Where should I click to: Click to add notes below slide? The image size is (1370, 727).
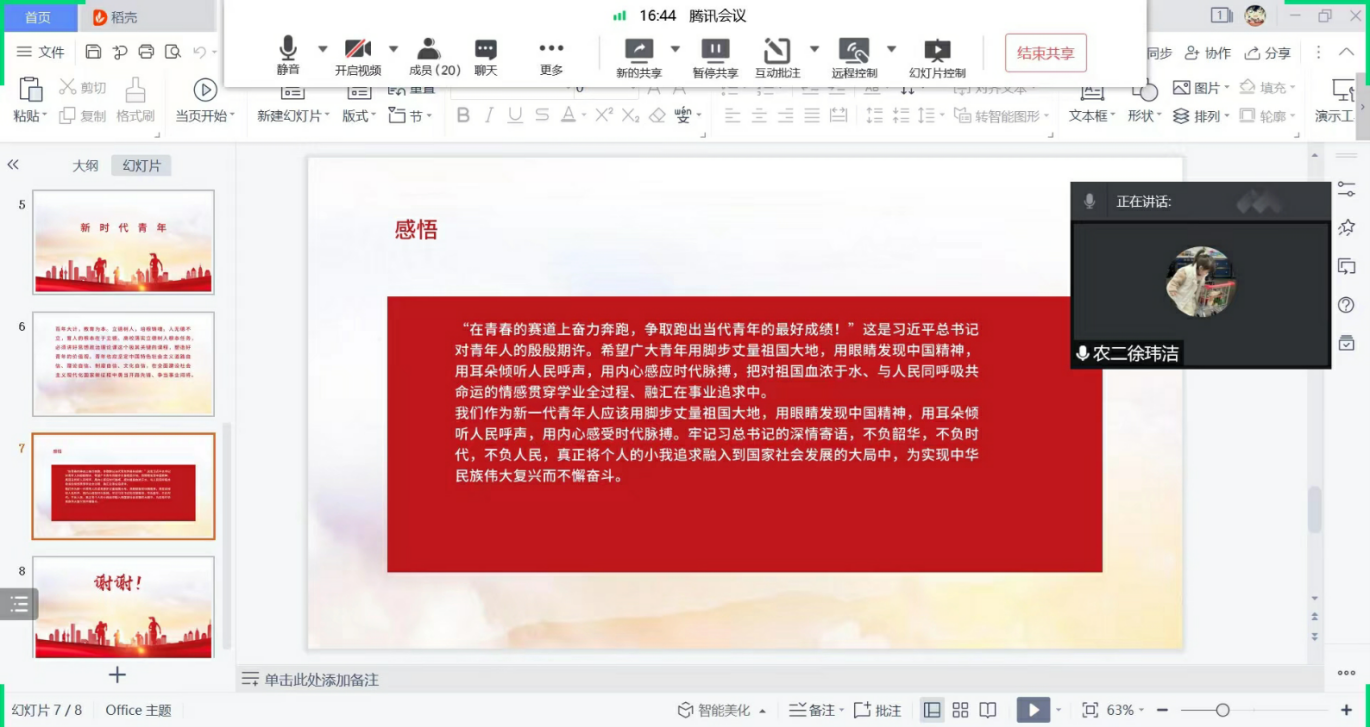320,680
